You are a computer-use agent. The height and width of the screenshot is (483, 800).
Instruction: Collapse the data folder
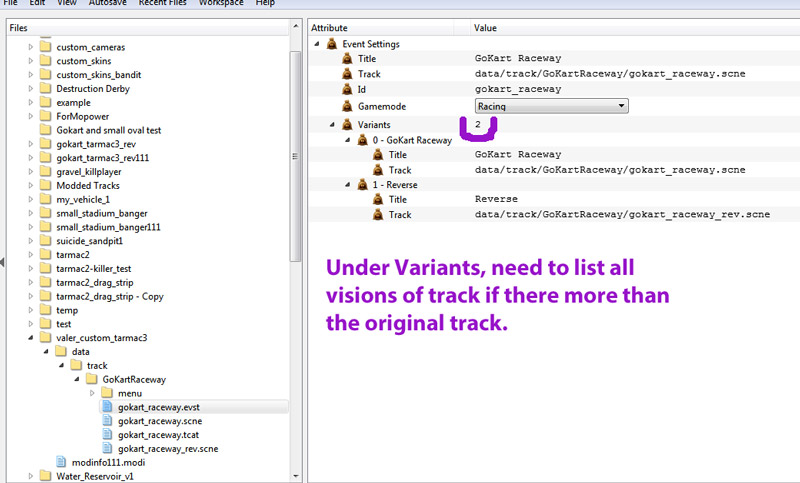[x=46, y=351]
